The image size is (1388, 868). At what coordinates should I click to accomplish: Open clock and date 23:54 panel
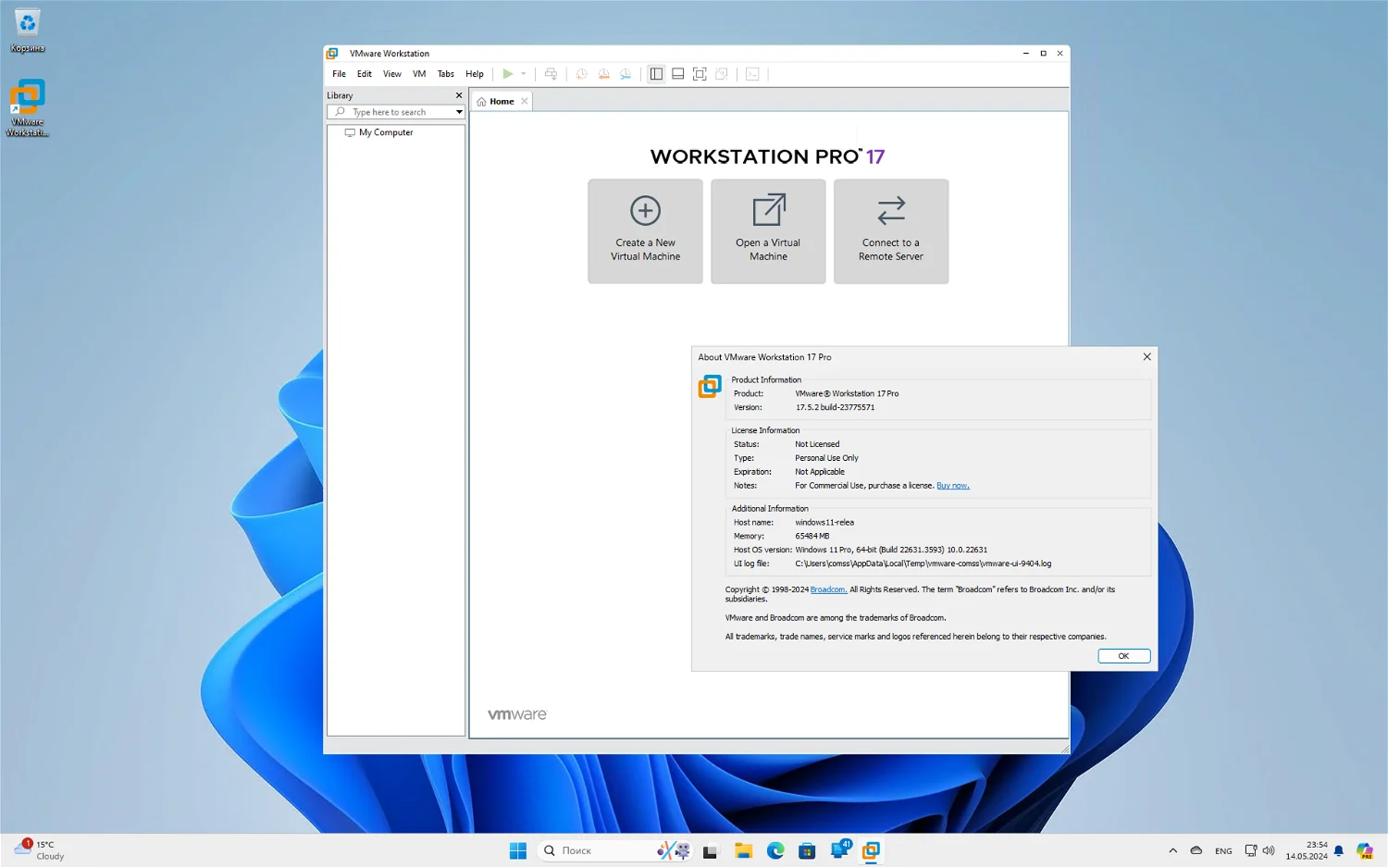(x=1307, y=850)
